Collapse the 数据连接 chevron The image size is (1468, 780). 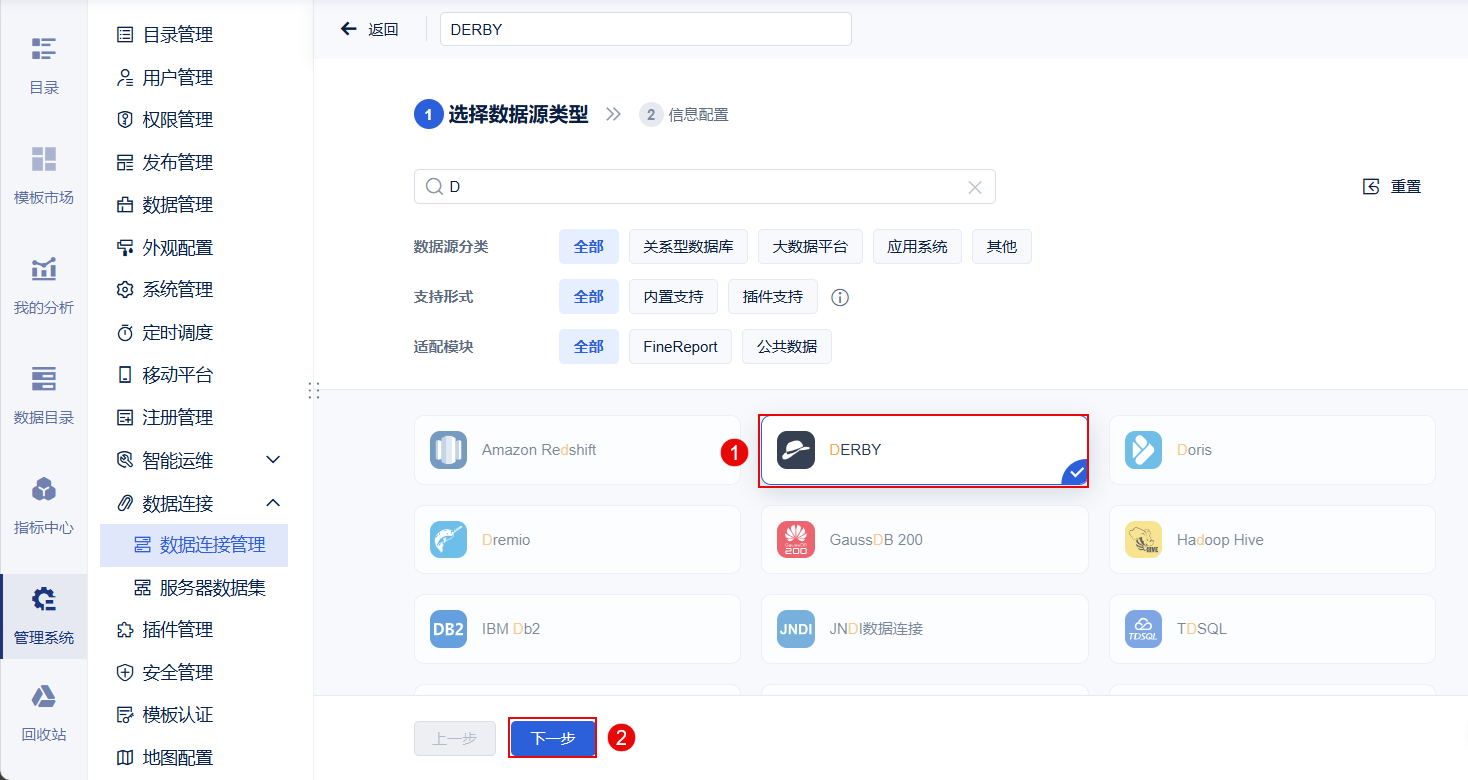[273, 502]
